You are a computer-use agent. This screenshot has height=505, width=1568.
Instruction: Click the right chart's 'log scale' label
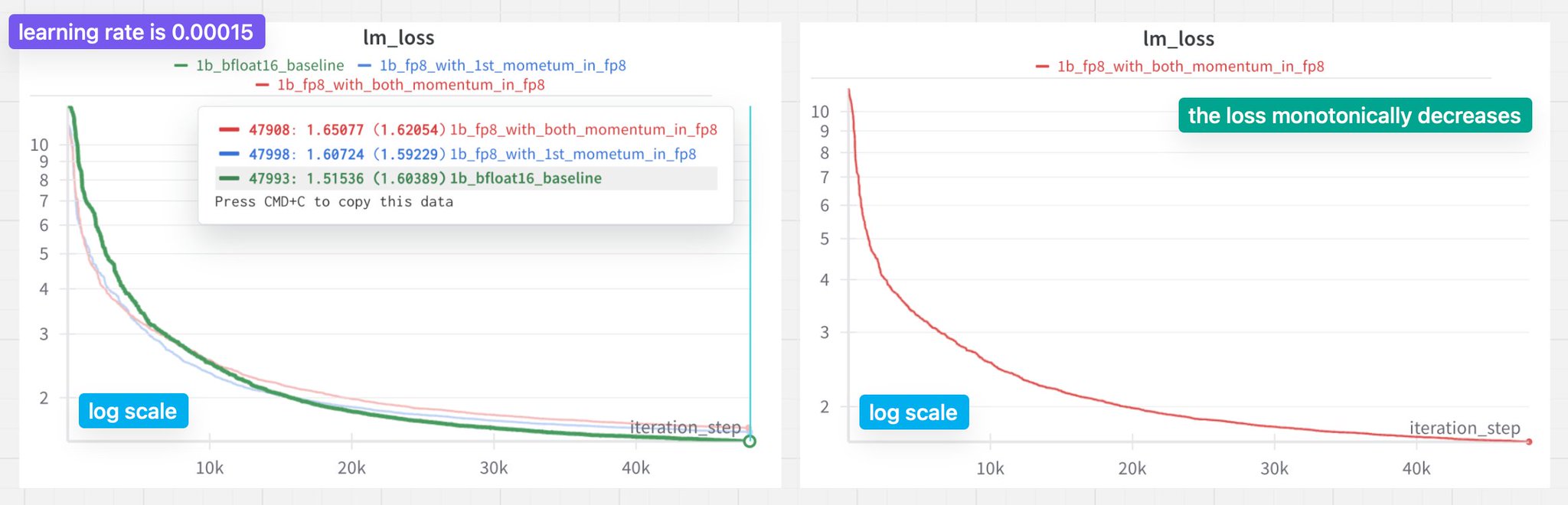pos(913,412)
